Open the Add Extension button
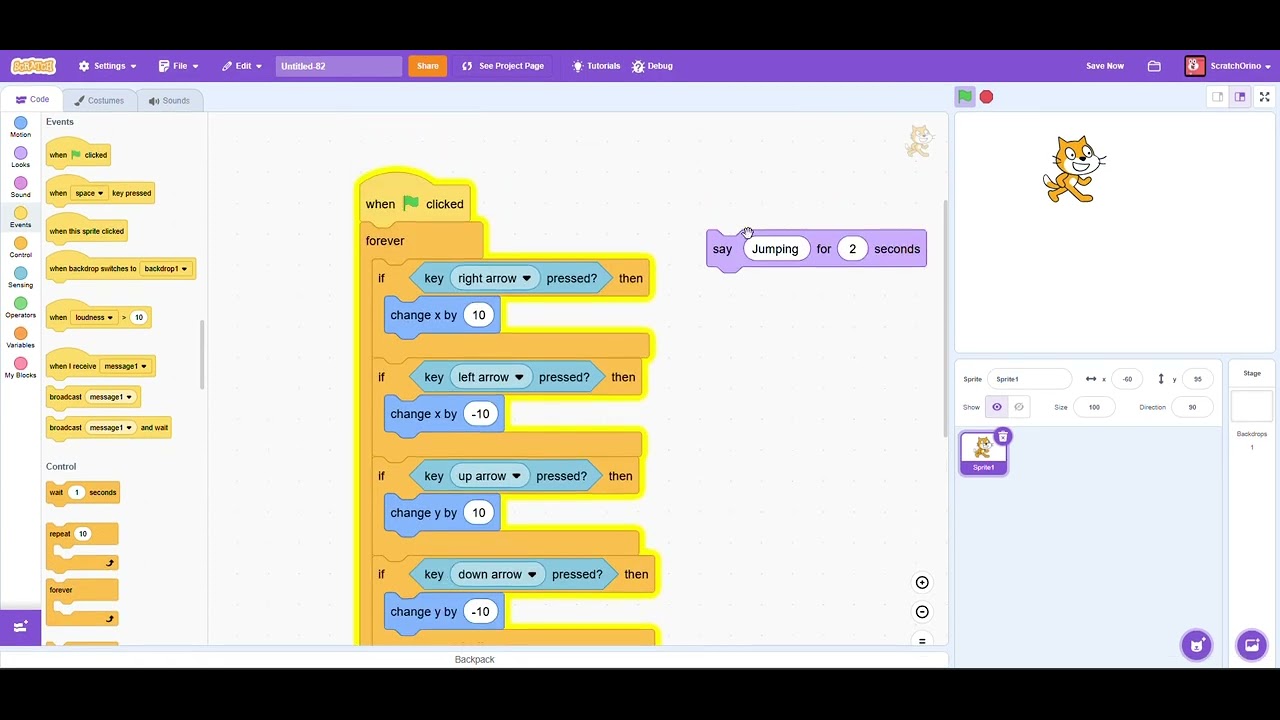Viewport: 1280px width, 720px height. pos(20,627)
